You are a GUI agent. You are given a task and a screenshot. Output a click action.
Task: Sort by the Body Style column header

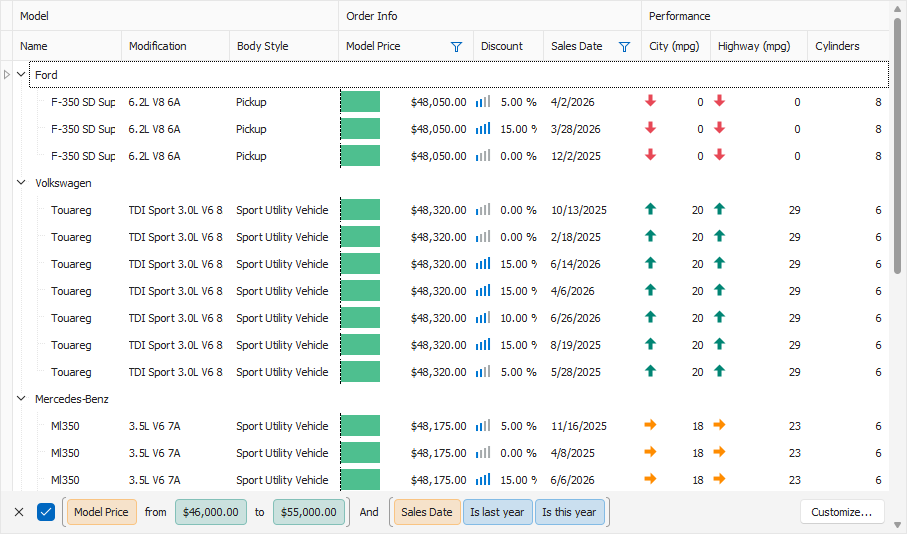284,46
